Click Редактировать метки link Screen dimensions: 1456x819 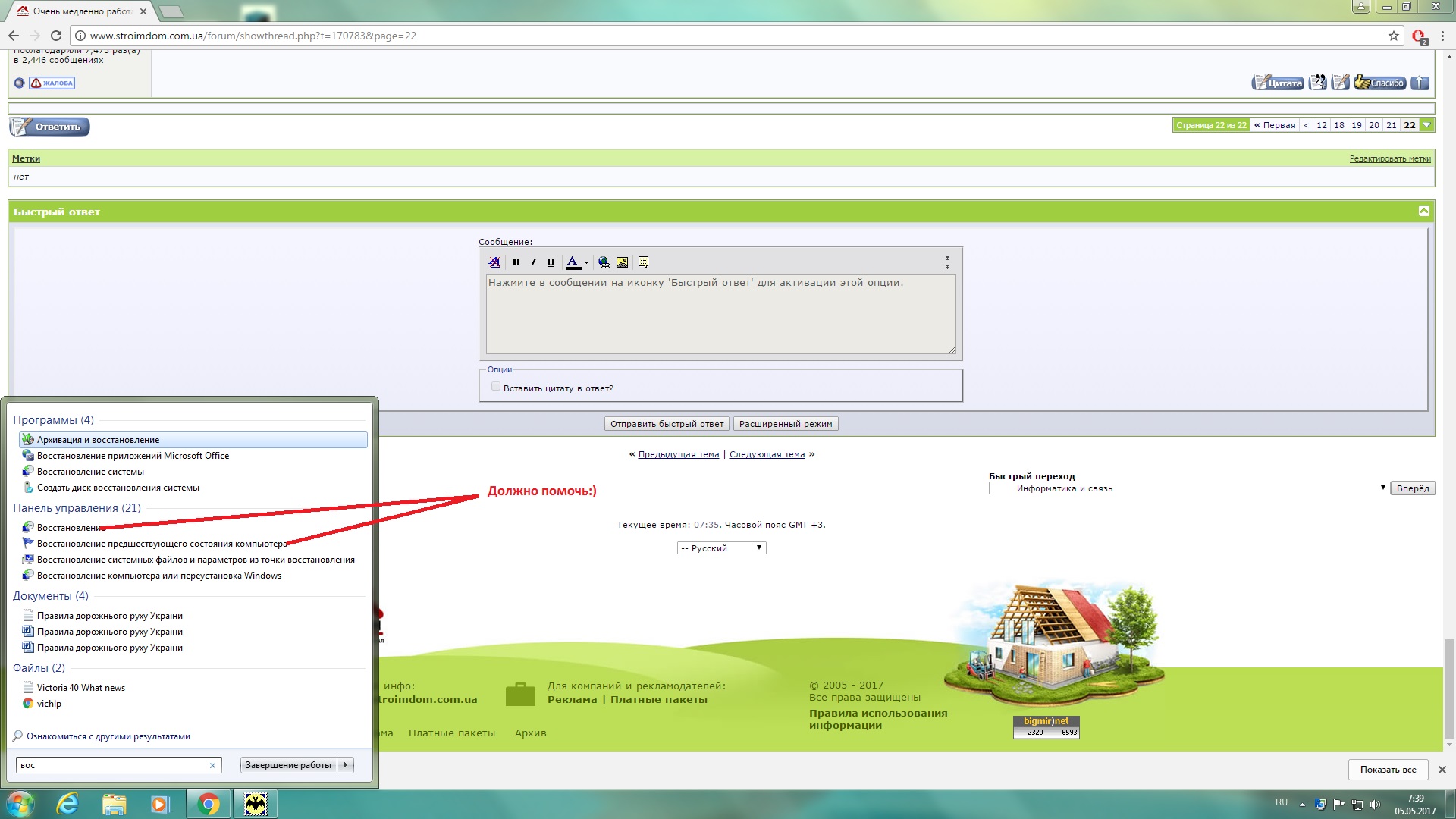point(1390,158)
